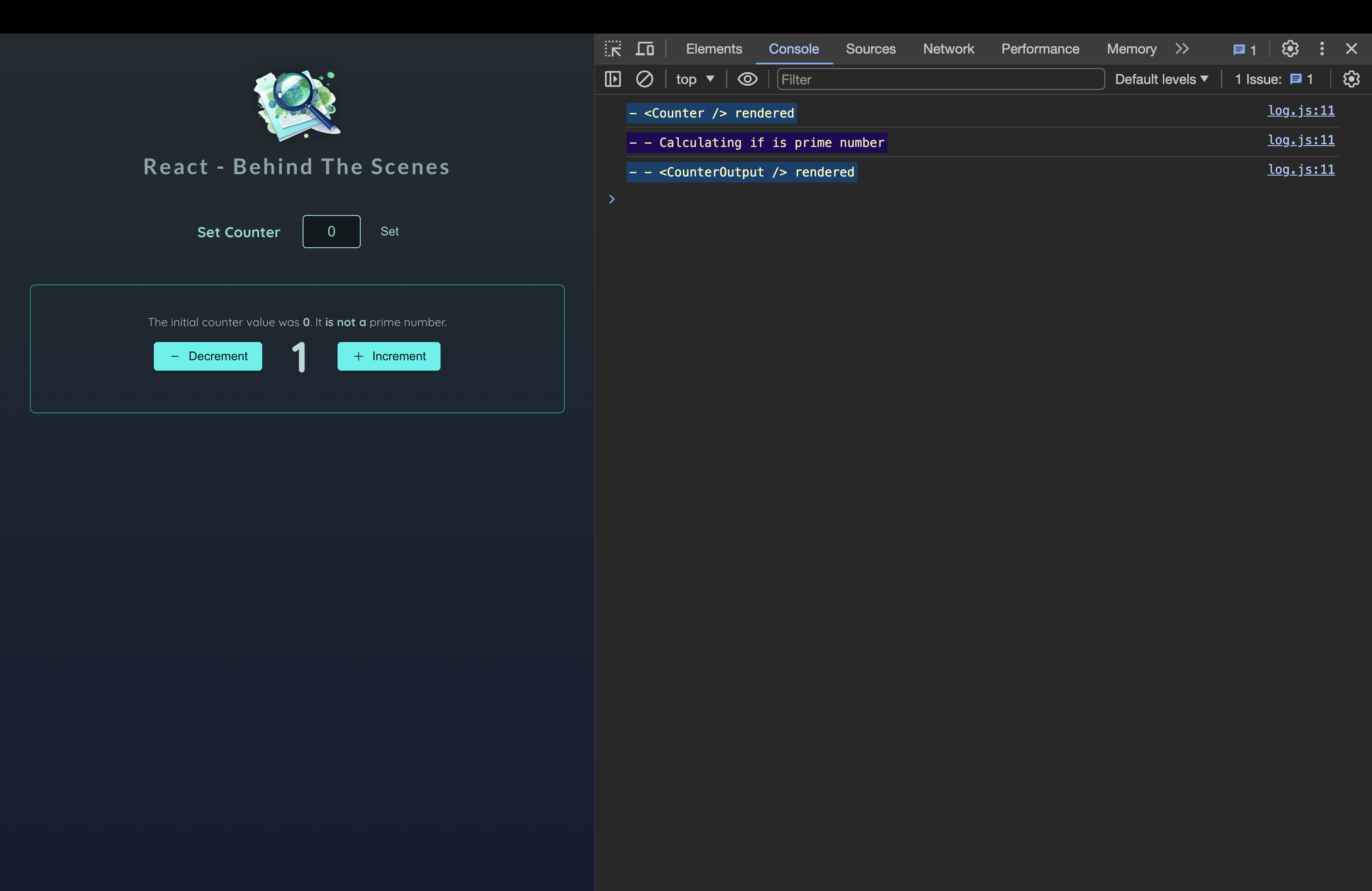Switch to the Network tab

coord(948,49)
